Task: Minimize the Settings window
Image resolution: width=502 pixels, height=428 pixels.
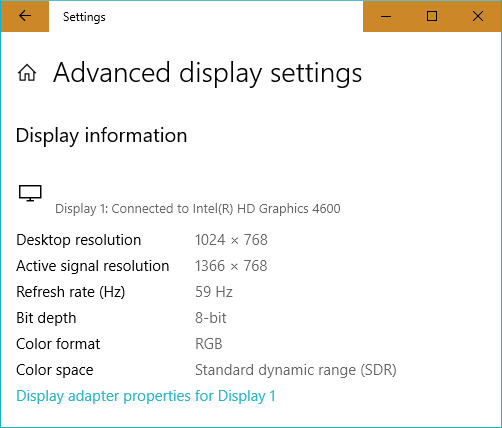Action: pos(386,16)
